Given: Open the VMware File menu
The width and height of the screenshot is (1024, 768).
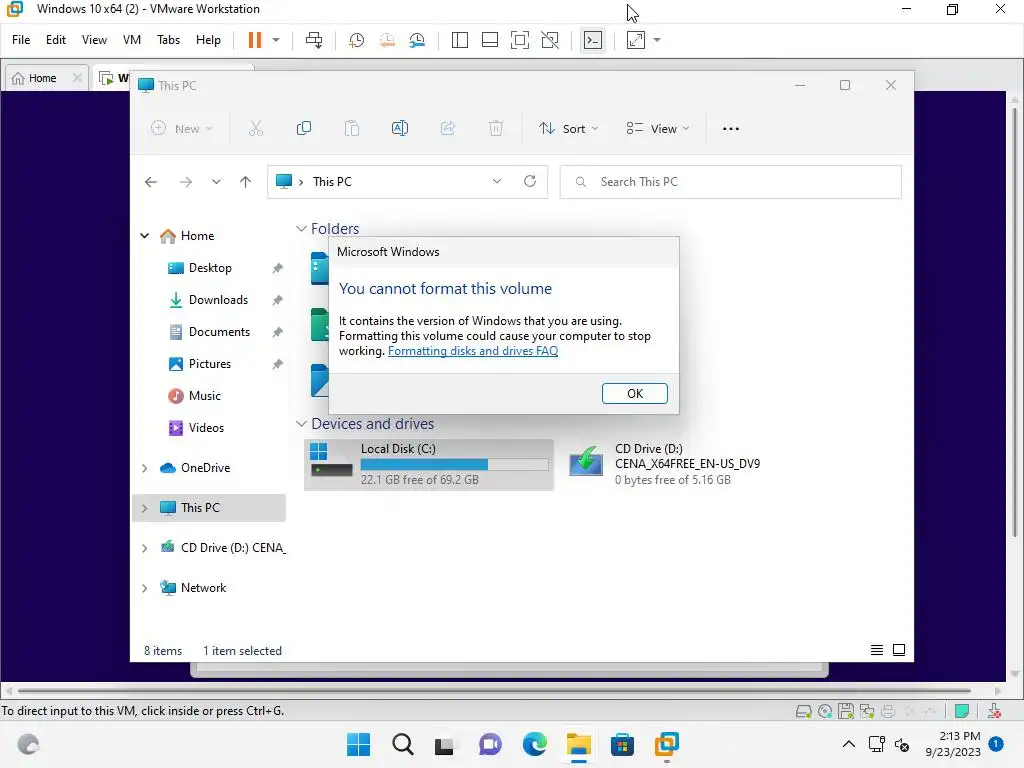Looking at the screenshot, I should click(x=21, y=40).
